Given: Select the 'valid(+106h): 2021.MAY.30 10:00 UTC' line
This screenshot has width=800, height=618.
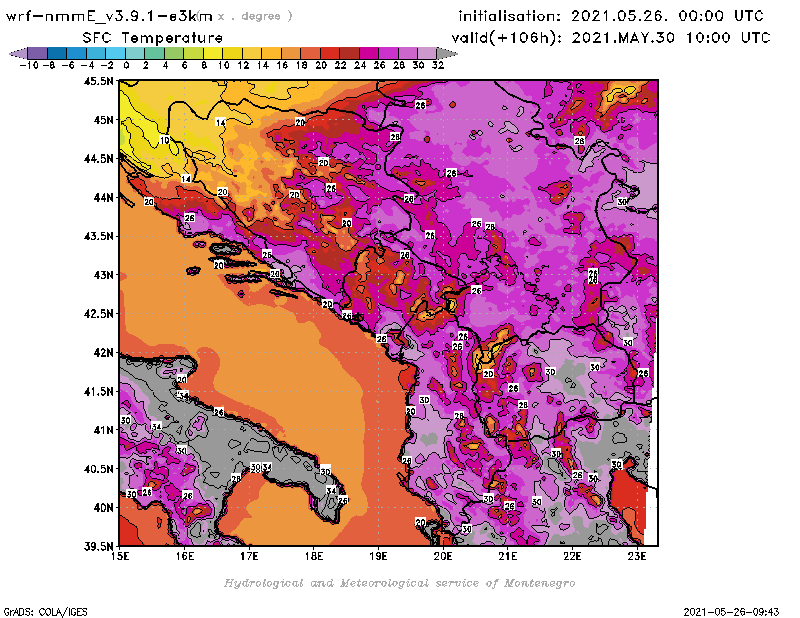Looking at the screenshot, I should [x=611, y=38].
